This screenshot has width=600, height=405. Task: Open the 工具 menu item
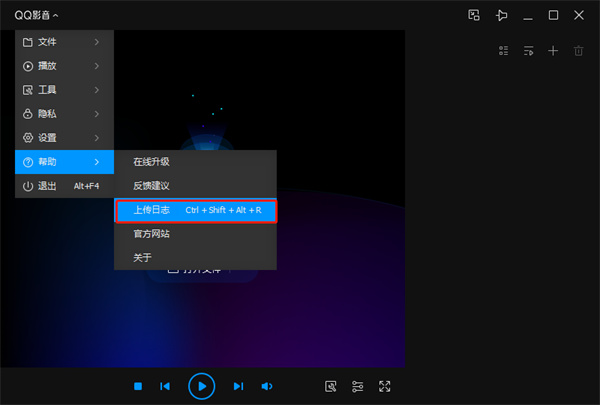point(64,90)
